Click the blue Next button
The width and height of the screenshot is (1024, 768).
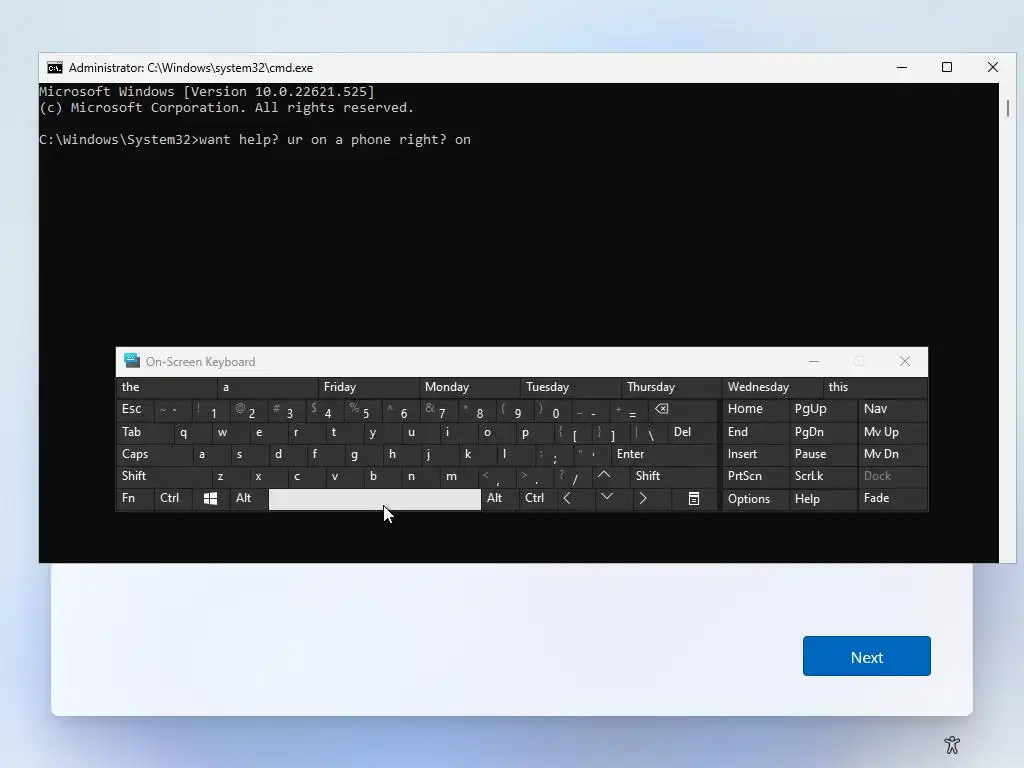(867, 656)
